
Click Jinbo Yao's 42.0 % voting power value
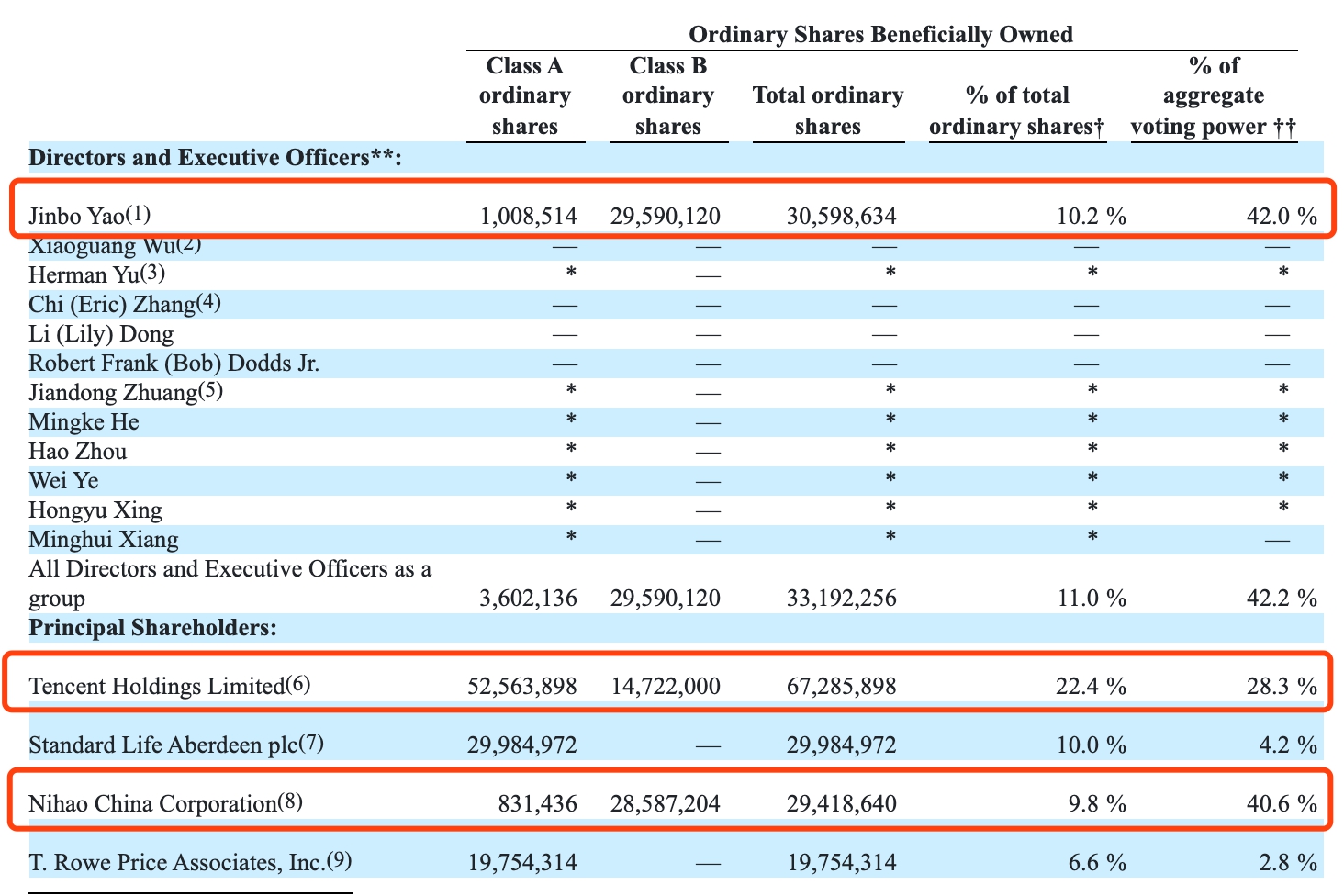tap(1281, 217)
